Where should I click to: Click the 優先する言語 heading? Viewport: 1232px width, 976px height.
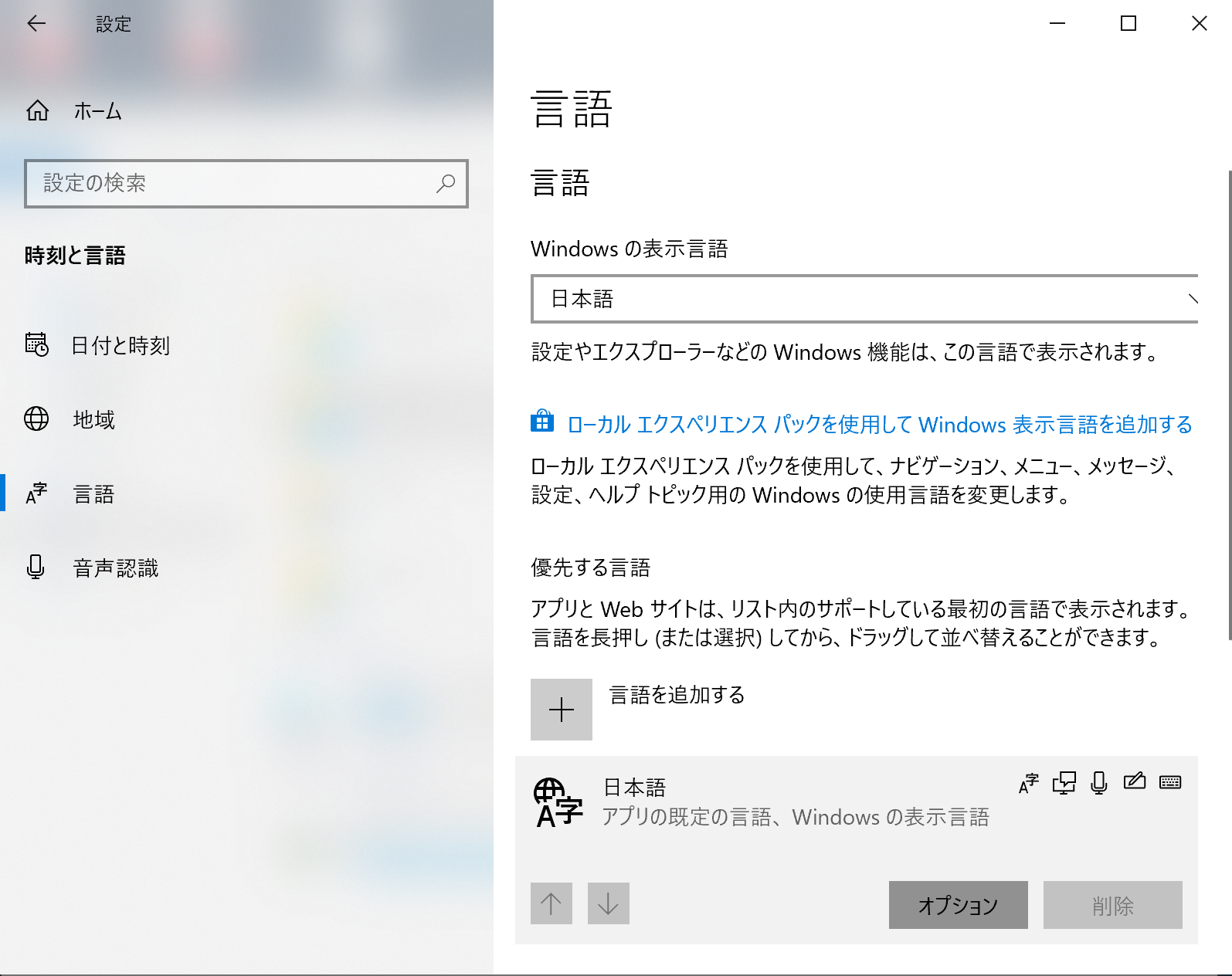click(591, 568)
